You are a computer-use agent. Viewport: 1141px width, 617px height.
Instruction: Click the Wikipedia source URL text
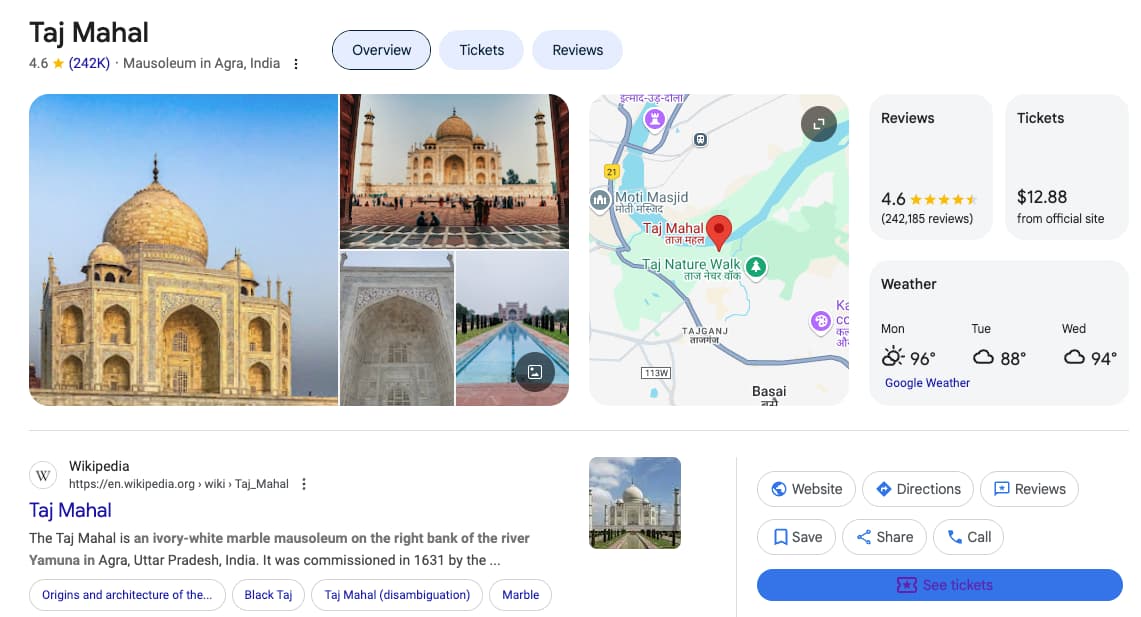click(x=178, y=484)
